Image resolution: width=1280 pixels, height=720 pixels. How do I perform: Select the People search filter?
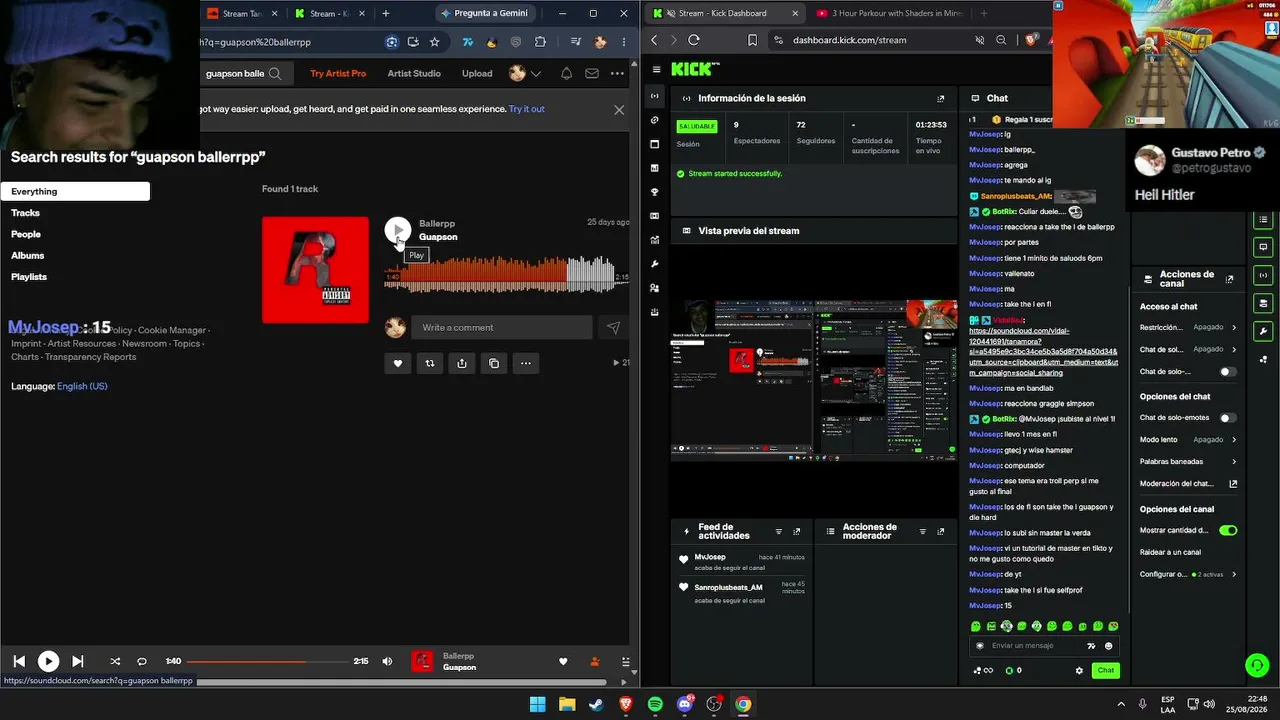coord(26,234)
